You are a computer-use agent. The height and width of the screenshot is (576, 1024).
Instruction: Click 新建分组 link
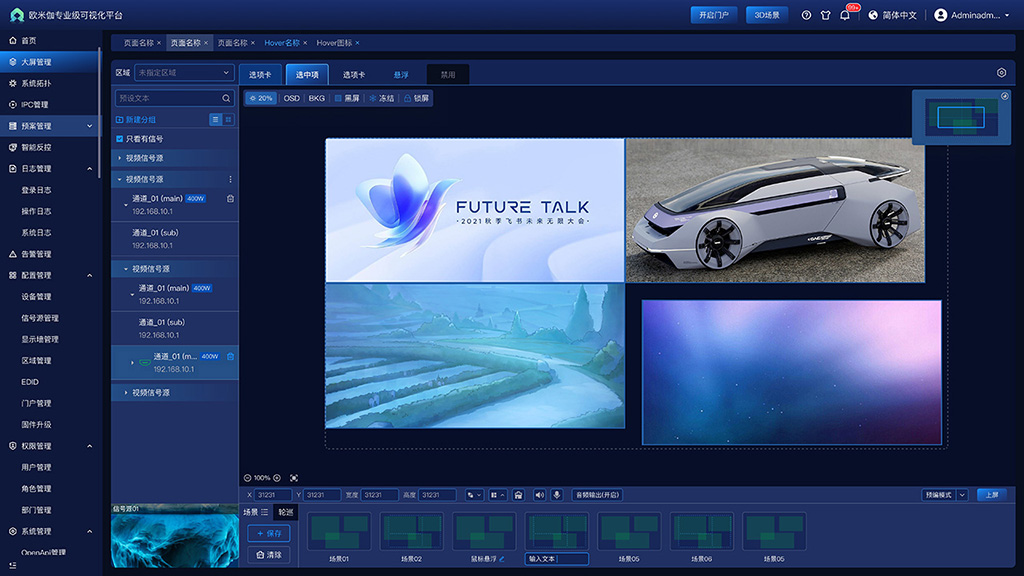pos(136,120)
